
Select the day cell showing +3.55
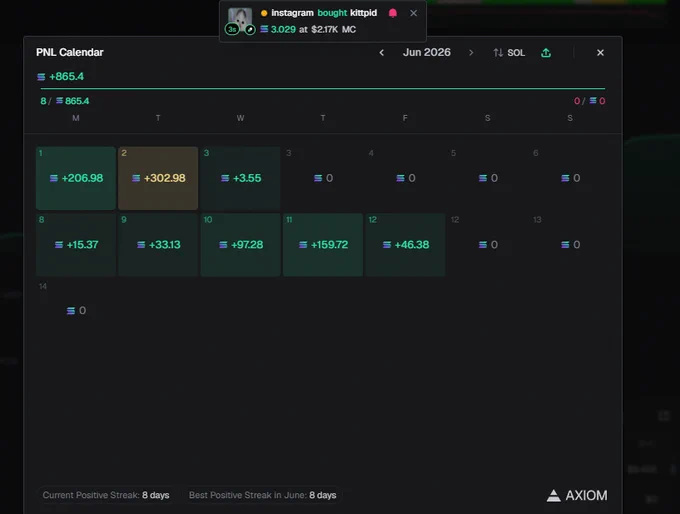coord(240,178)
